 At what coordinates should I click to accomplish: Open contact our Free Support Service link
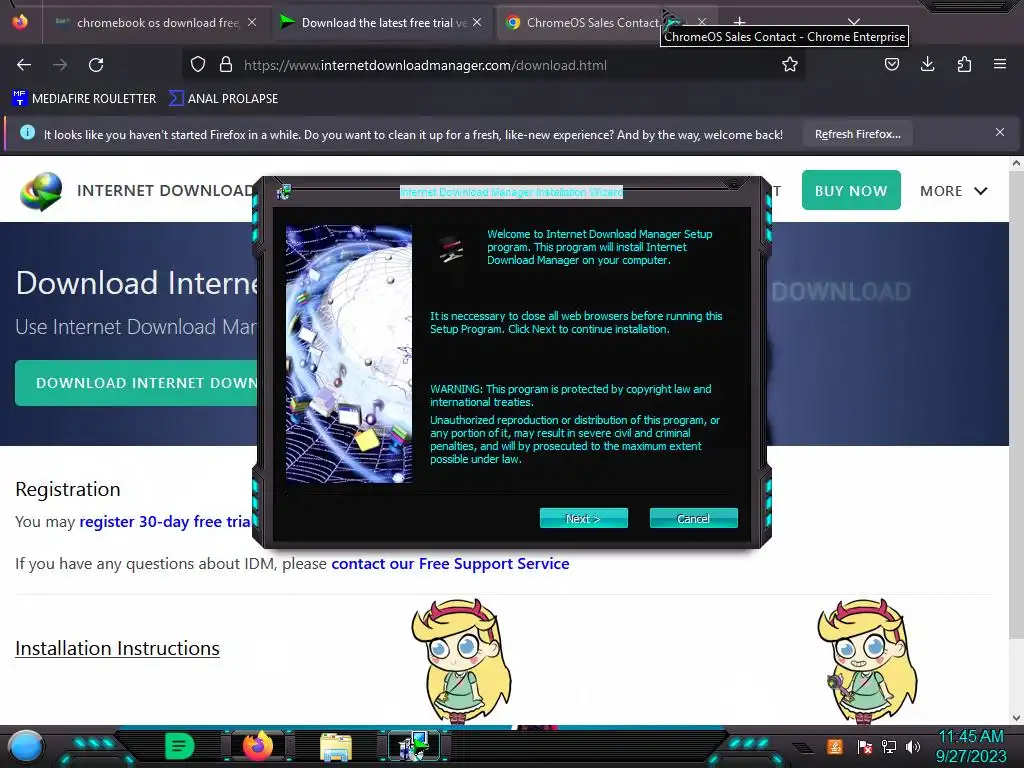(x=450, y=564)
